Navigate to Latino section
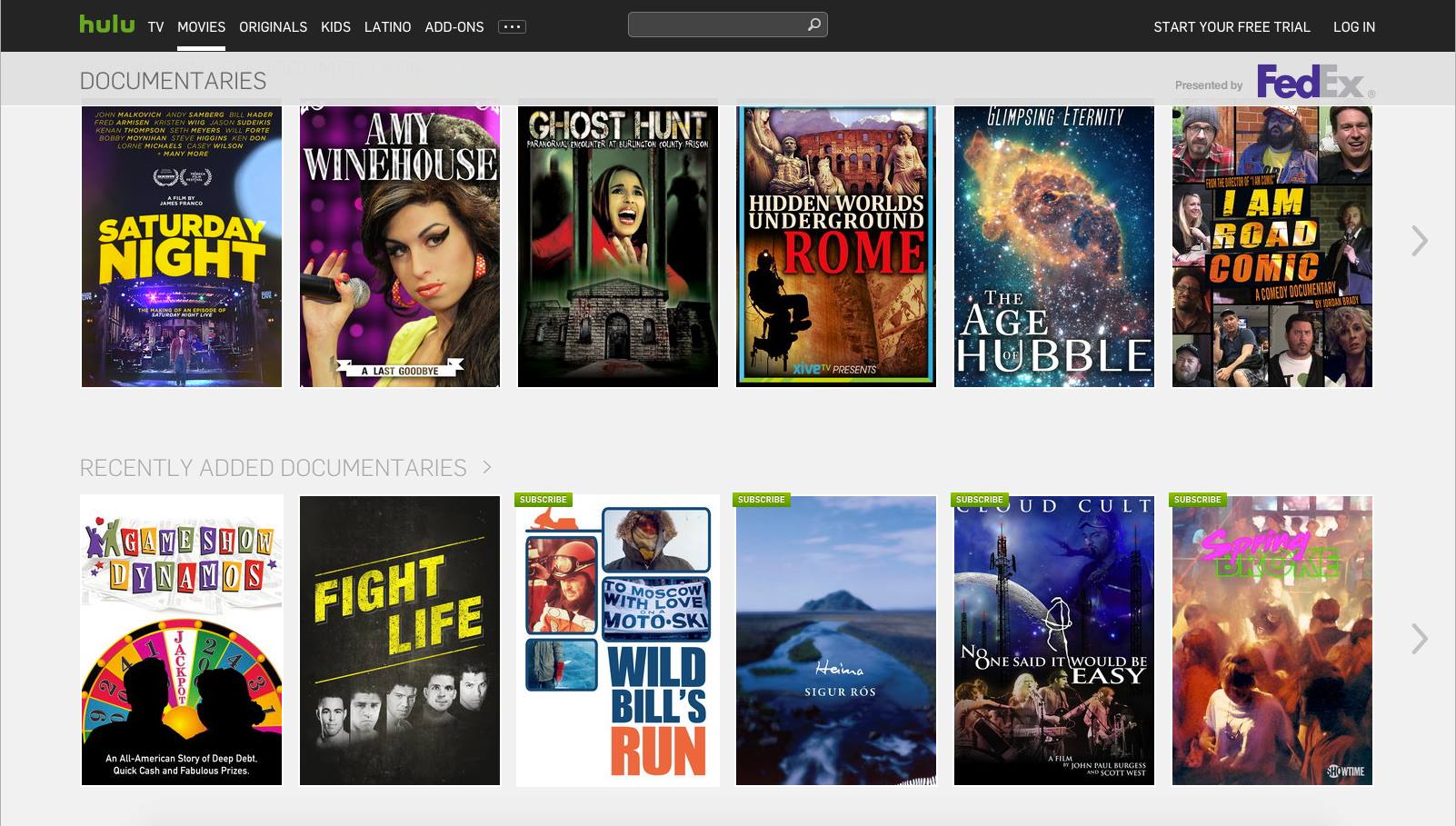Image resolution: width=1456 pixels, height=826 pixels. (x=388, y=27)
